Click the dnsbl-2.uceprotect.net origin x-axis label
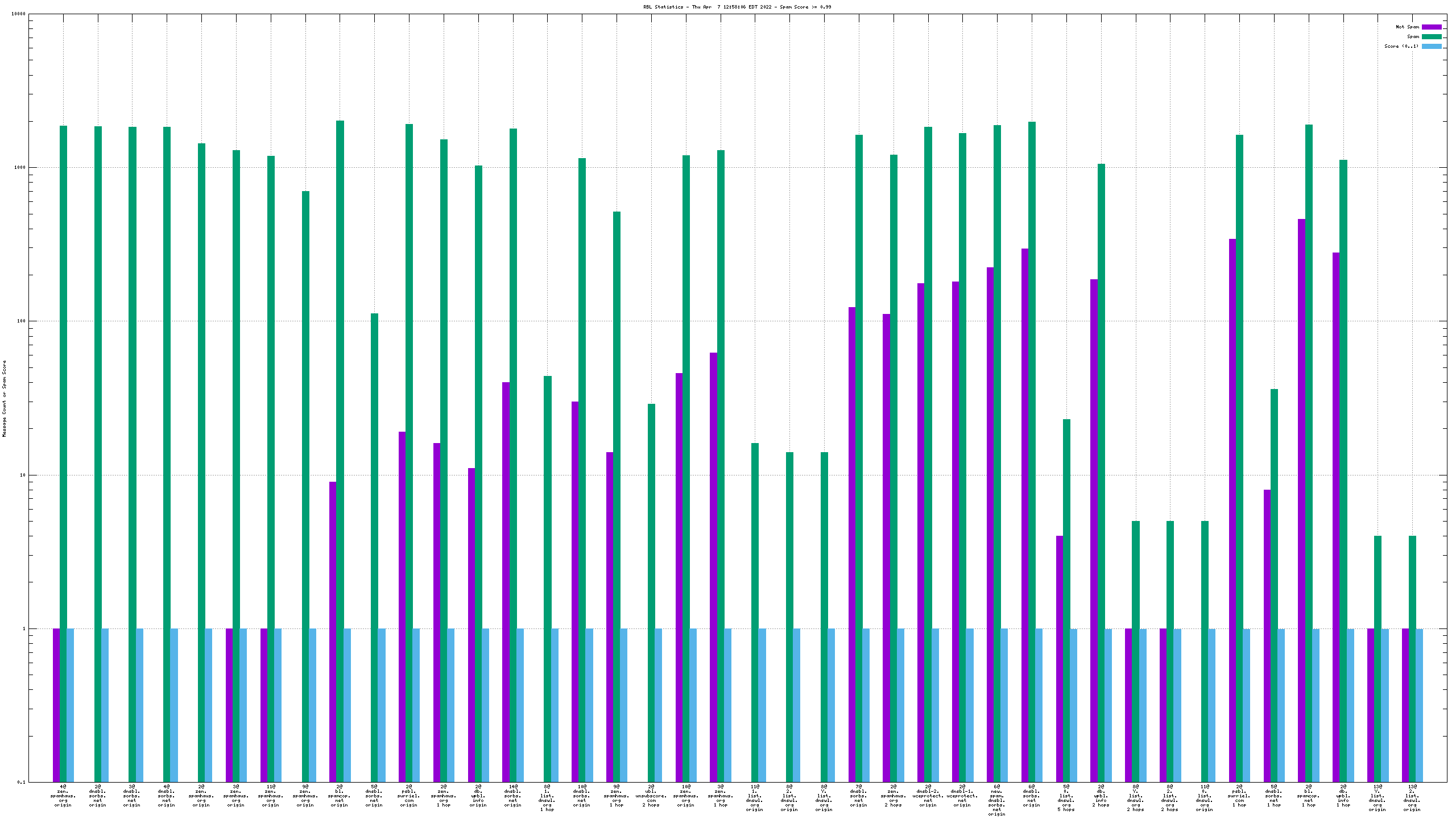 point(928,796)
